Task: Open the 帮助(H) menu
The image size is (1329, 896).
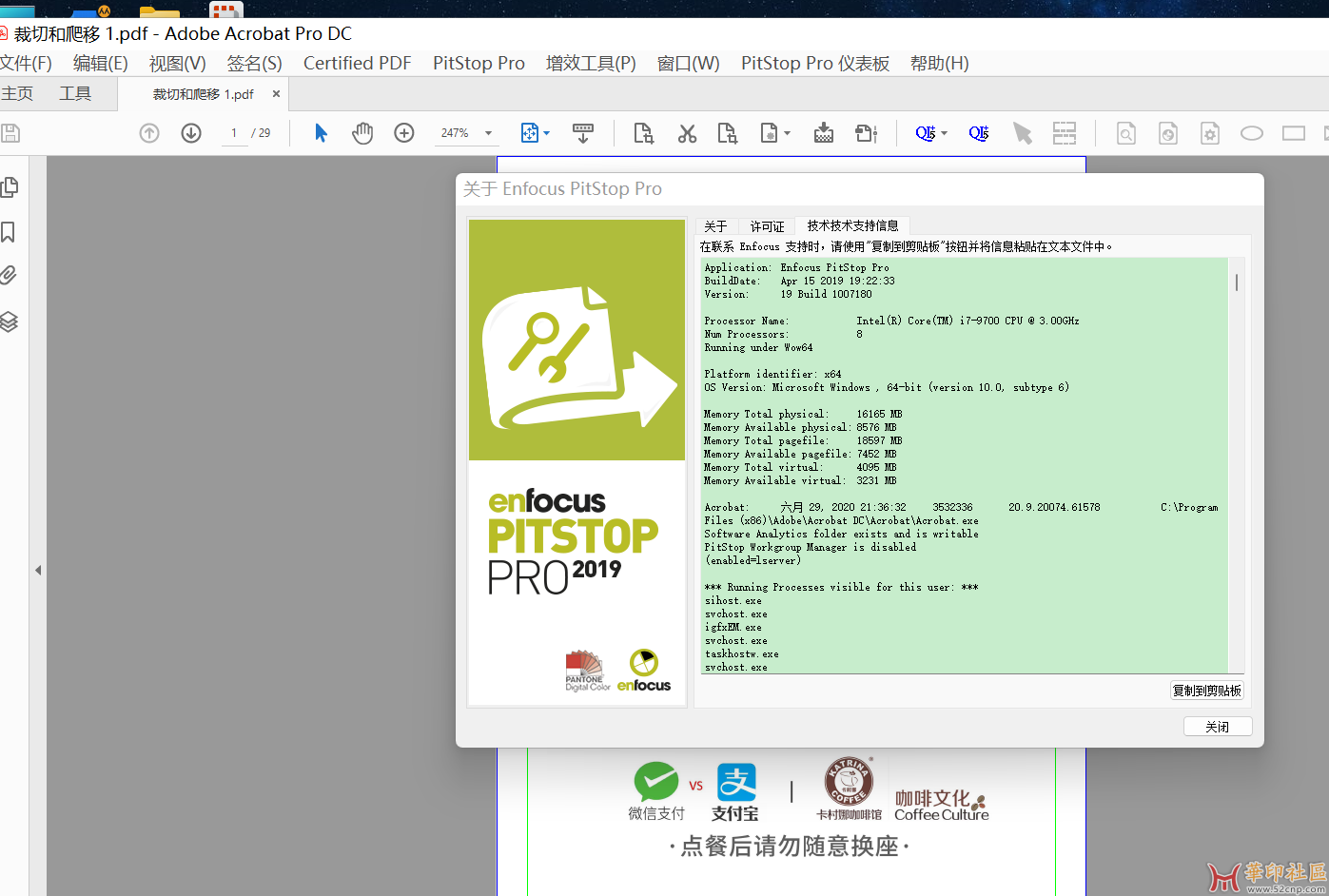Action: coord(940,63)
